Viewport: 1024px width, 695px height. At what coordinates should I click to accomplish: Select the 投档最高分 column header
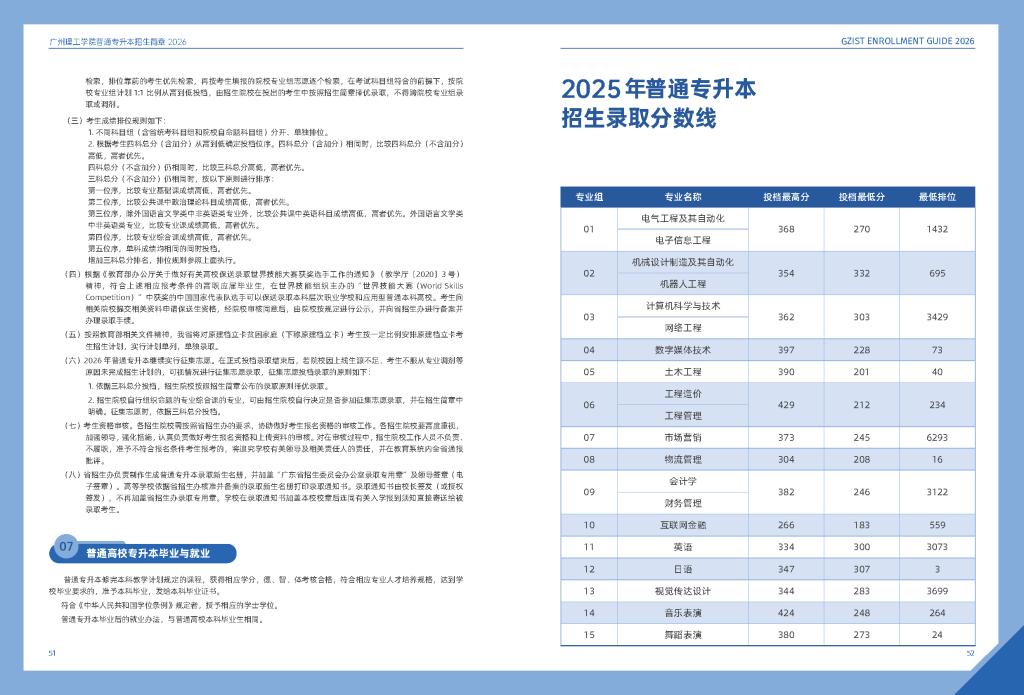[786, 197]
